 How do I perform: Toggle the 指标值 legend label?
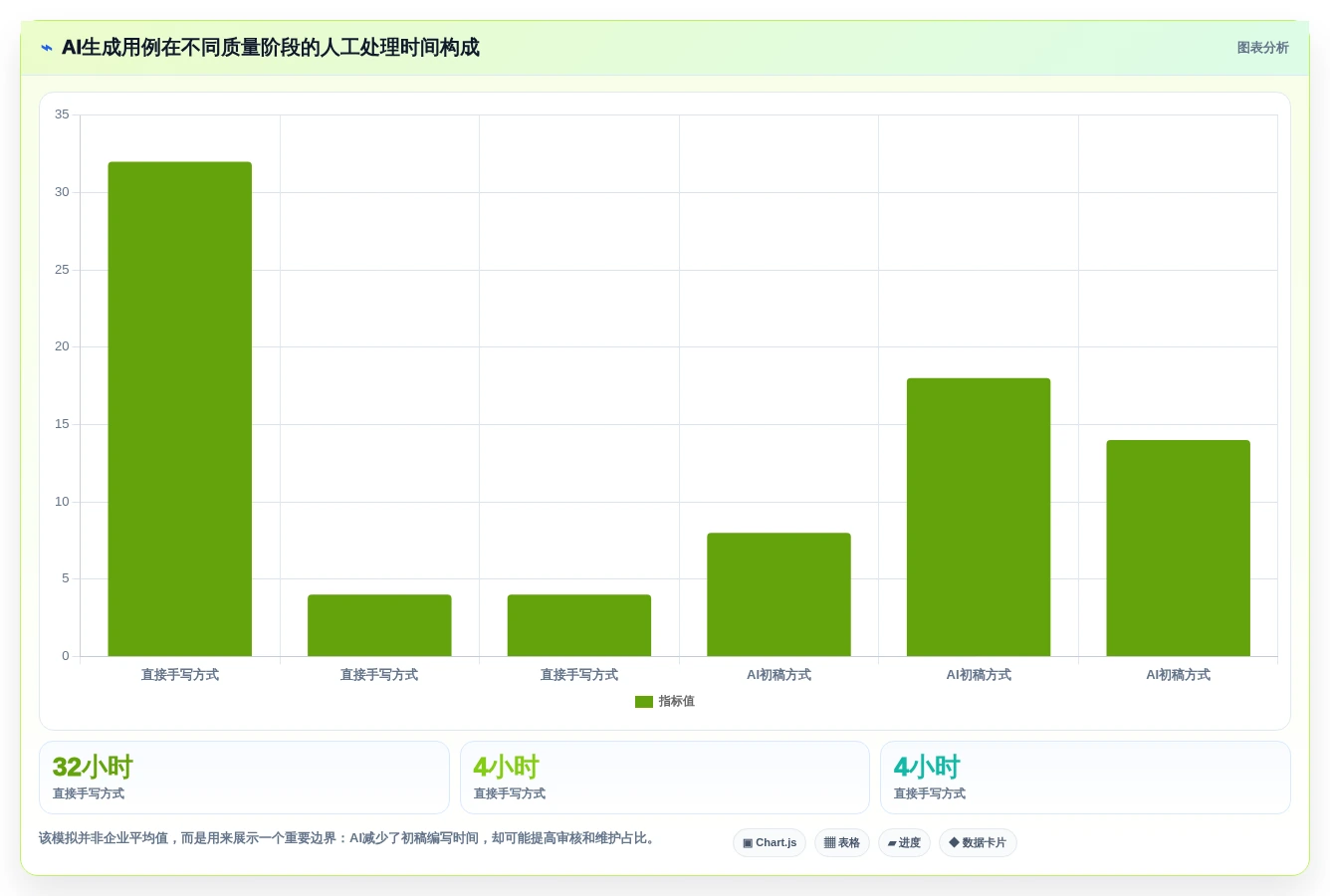tap(677, 702)
